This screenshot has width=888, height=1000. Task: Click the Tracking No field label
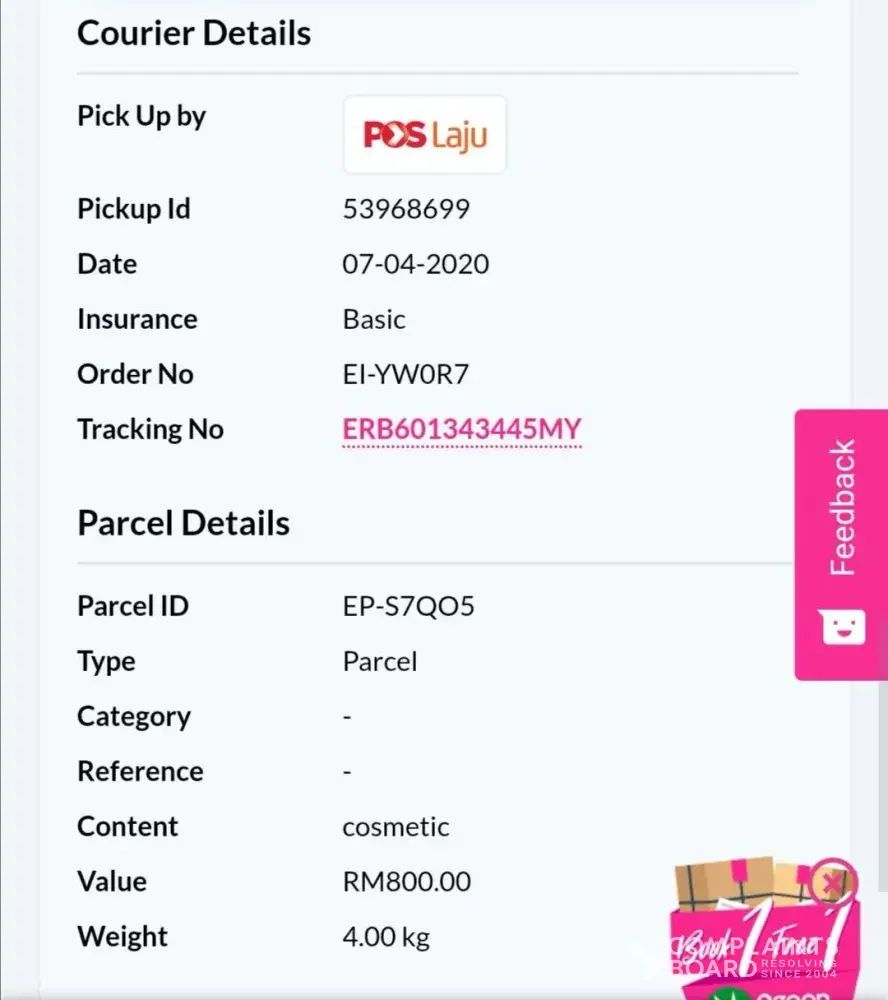[x=150, y=429]
